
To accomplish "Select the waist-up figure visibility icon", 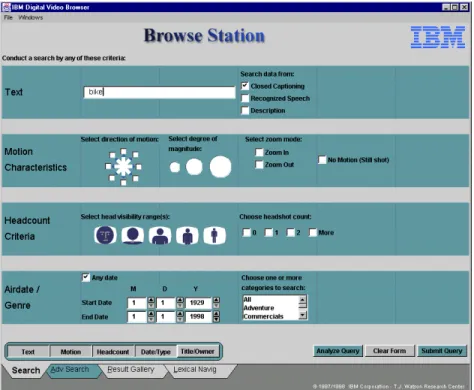I will click(187, 235).
